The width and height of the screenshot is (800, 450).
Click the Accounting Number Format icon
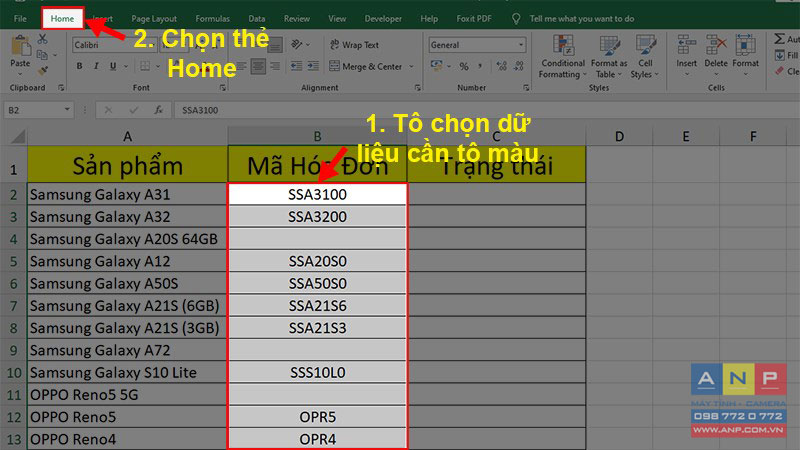point(436,66)
